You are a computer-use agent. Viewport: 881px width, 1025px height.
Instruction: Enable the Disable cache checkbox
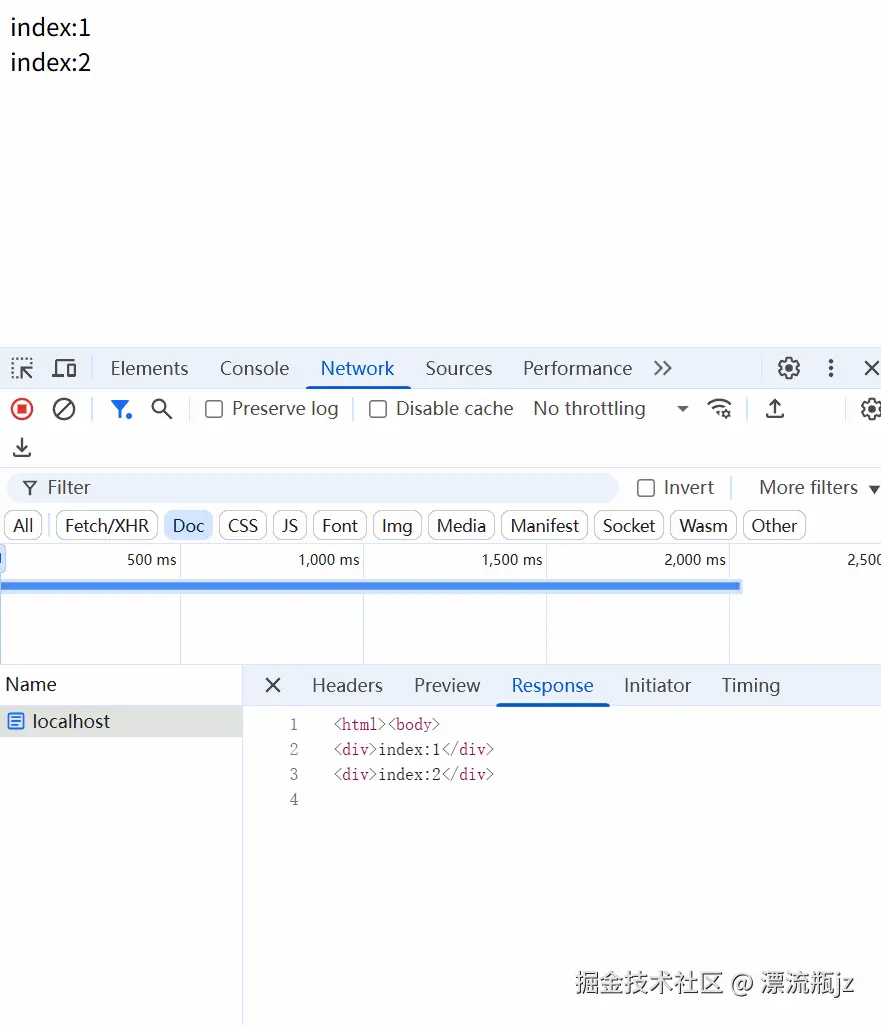(378, 409)
